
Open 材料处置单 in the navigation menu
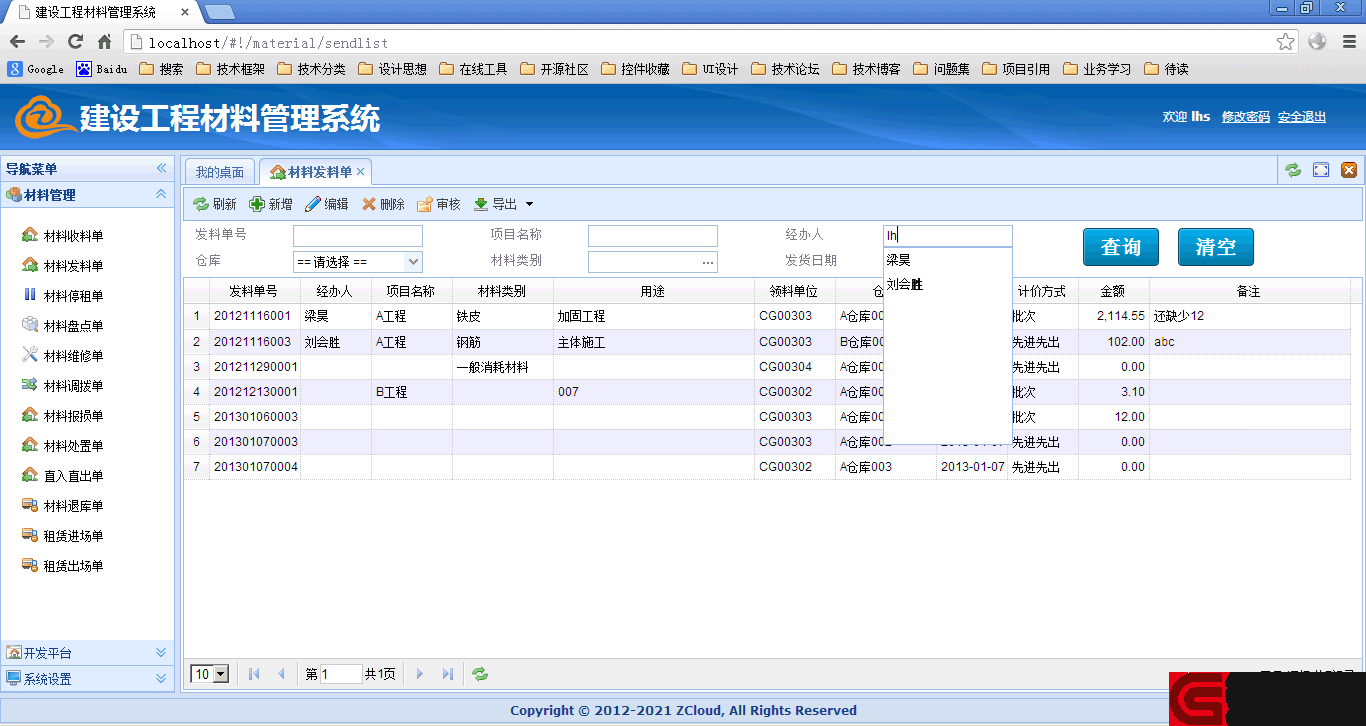pyautogui.click(x=62, y=446)
